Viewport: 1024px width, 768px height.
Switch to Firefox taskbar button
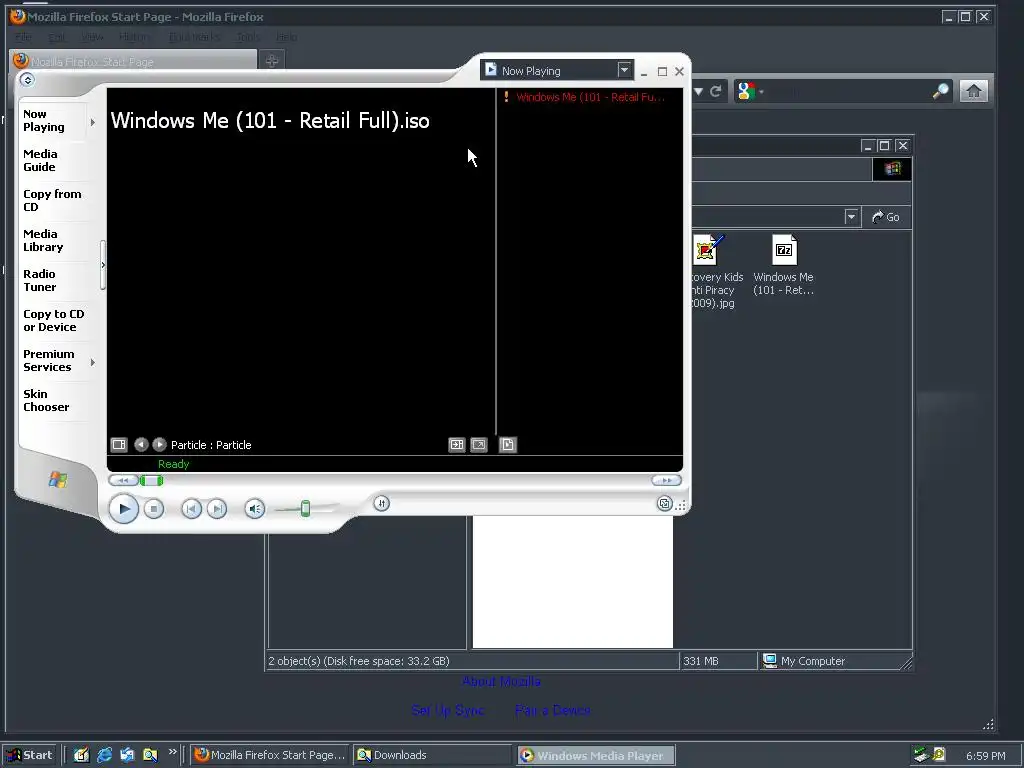(x=270, y=755)
